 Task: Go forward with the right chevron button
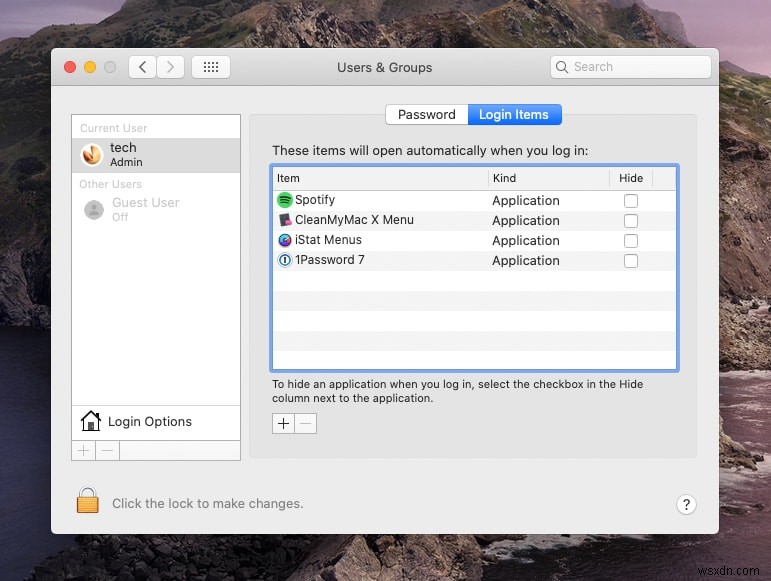tap(171, 67)
